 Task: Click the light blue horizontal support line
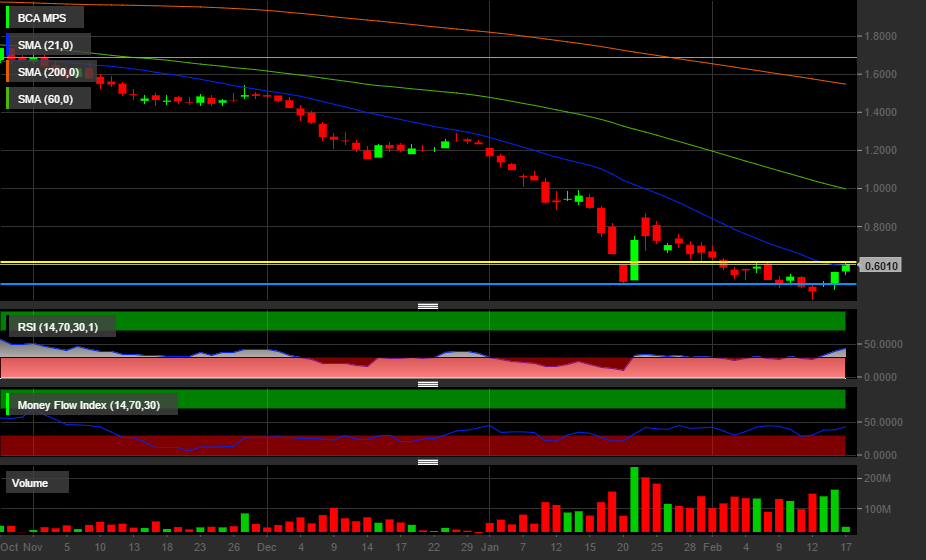pyautogui.click(x=428, y=284)
